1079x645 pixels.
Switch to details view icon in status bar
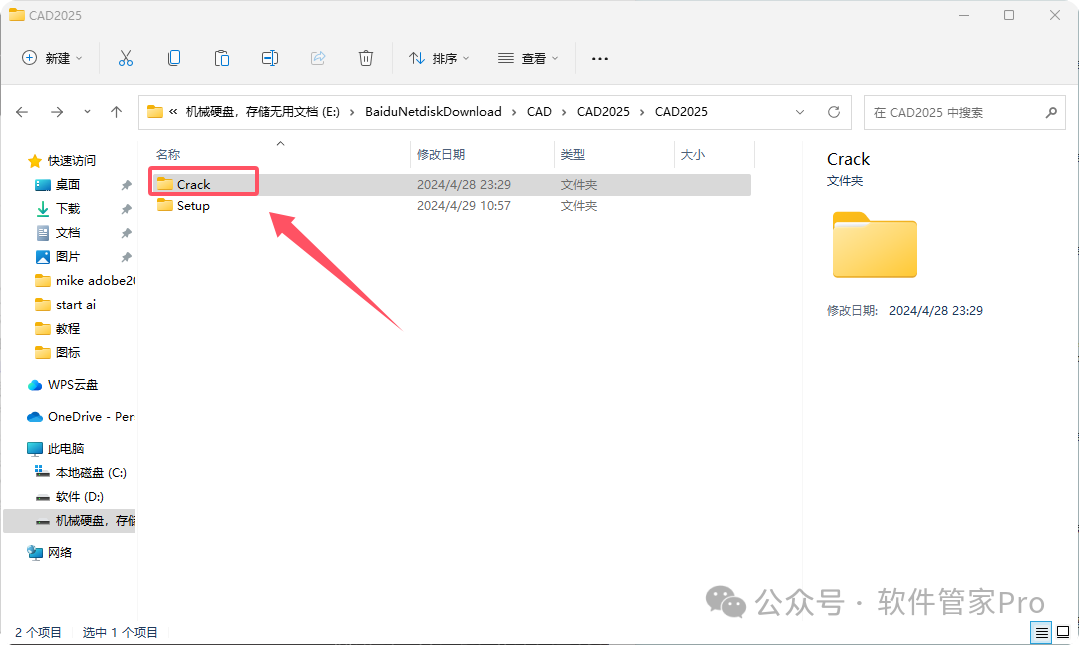pyautogui.click(x=1042, y=632)
